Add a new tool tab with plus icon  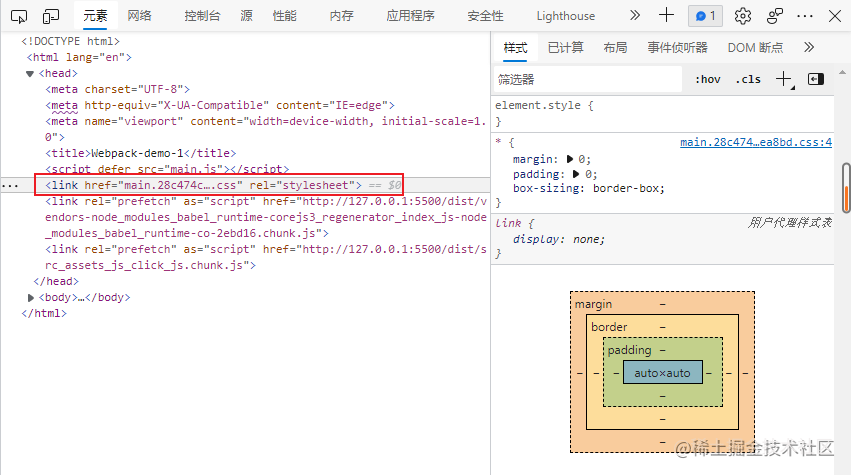[x=666, y=15]
